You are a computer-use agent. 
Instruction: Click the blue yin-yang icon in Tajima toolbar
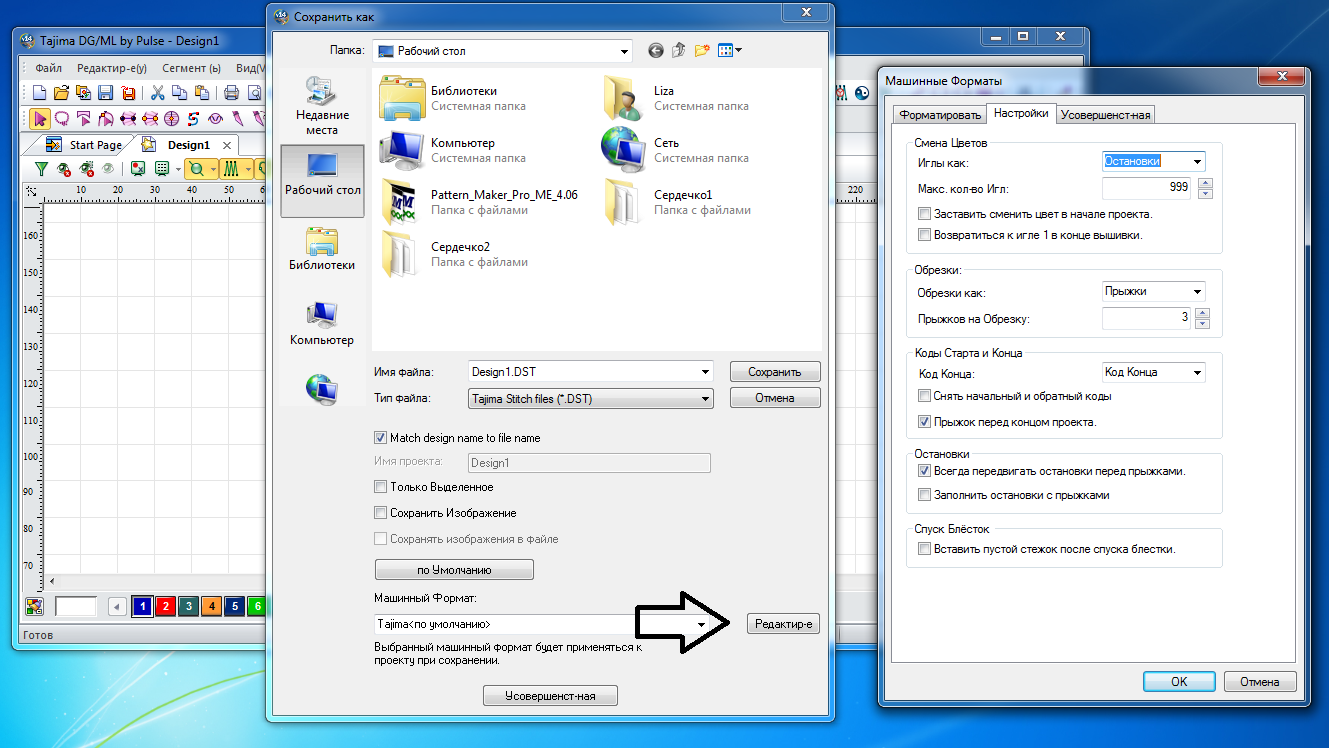[x=862, y=93]
